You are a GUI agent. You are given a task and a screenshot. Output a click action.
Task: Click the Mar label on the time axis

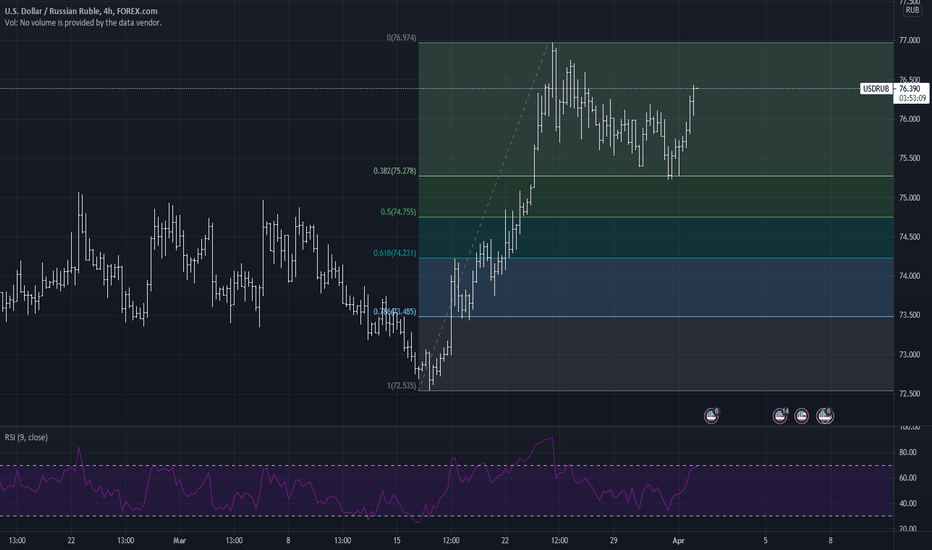click(x=180, y=540)
